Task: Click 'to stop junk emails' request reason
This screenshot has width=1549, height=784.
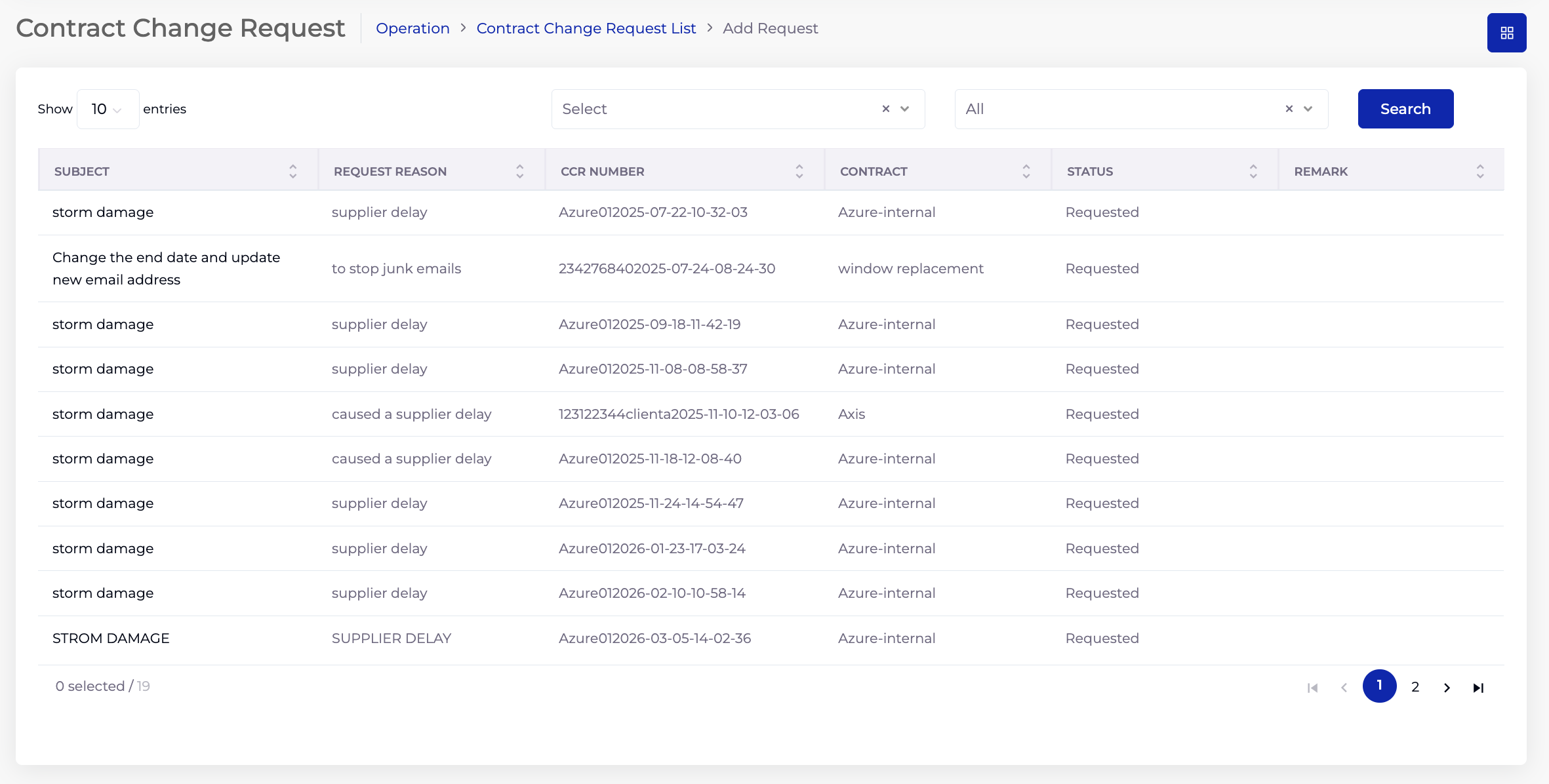Action: click(x=396, y=269)
